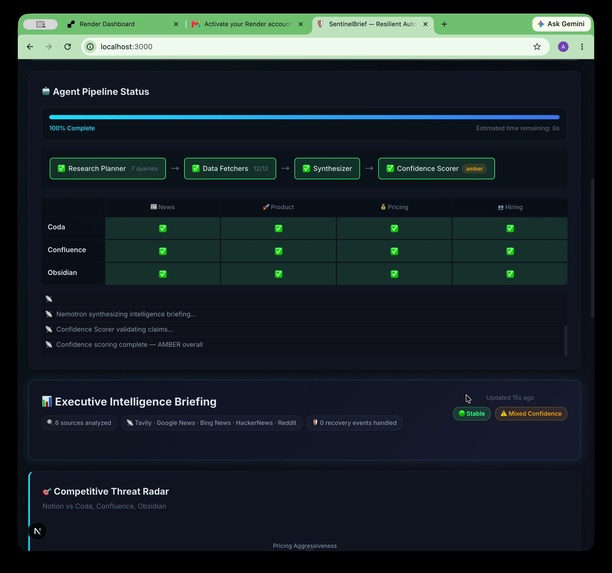Click the Mixed Confidence badge
612x573 pixels.
(531, 413)
